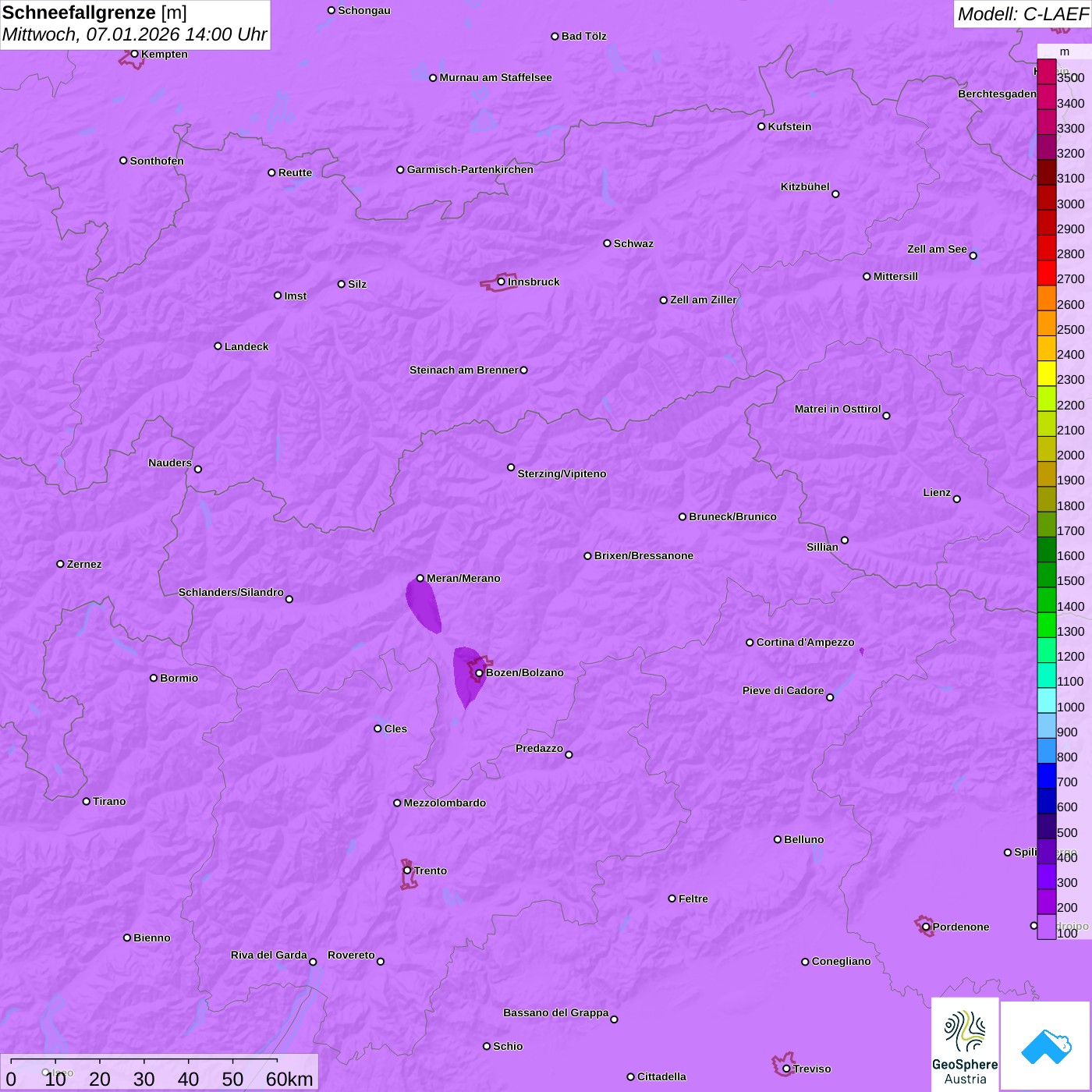Click the 3000 m red legend swatch
The width and height of the screenshot is (1092, 1092).
coord(1046,197)
